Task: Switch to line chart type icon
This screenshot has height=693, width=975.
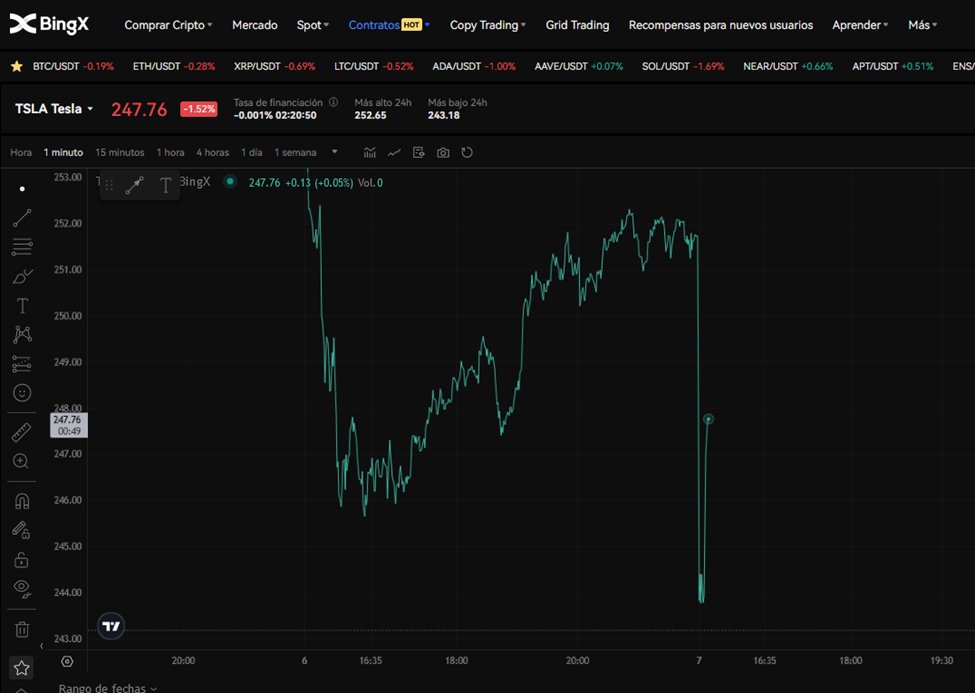Action: pyautogui.click(x=394, y=152)
